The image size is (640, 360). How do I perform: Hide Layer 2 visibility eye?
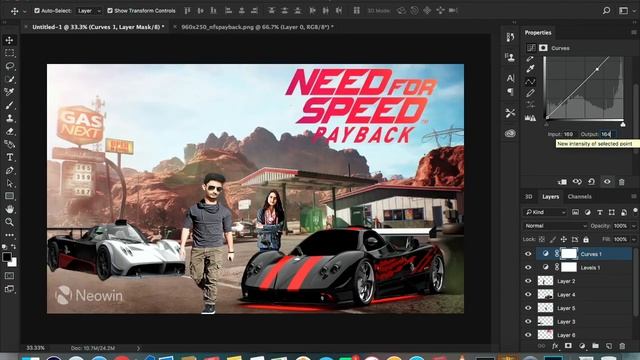pos(528,281)
